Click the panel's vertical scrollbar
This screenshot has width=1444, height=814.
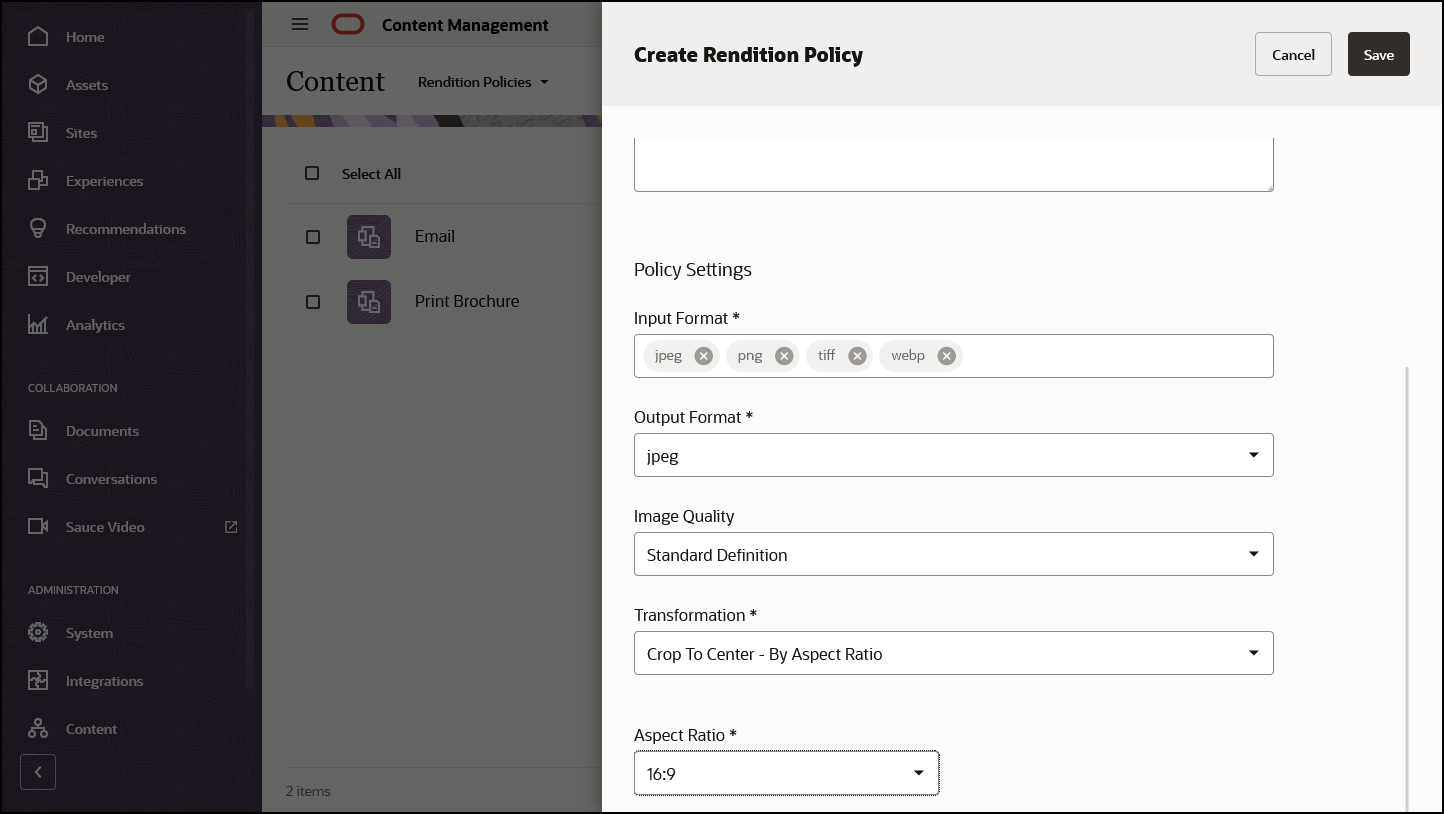pyautogui.click(x=1407, y=589)
